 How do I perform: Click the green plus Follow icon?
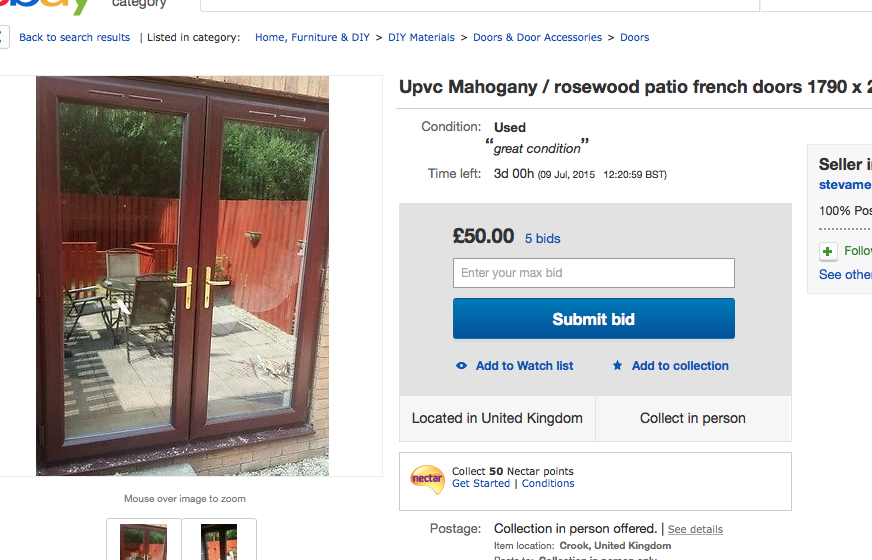click(828, 251)
